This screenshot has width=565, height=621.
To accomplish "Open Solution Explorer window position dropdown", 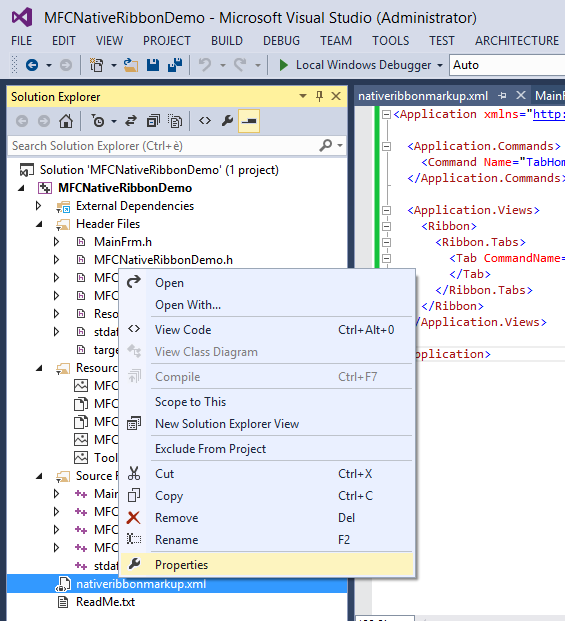I will [303, 96].
